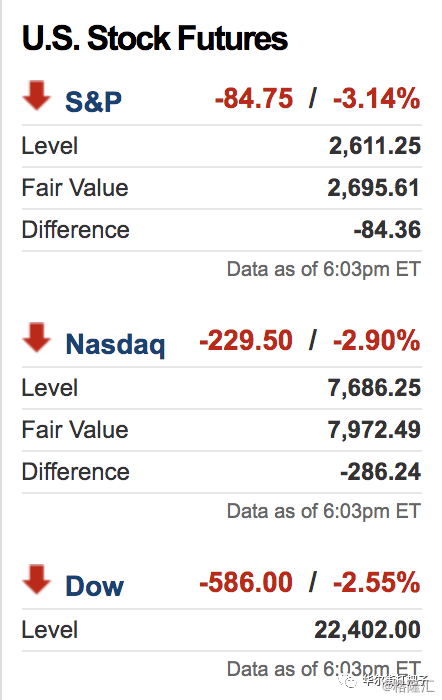Click the S&P Difference value -84.36

point(387,229)
